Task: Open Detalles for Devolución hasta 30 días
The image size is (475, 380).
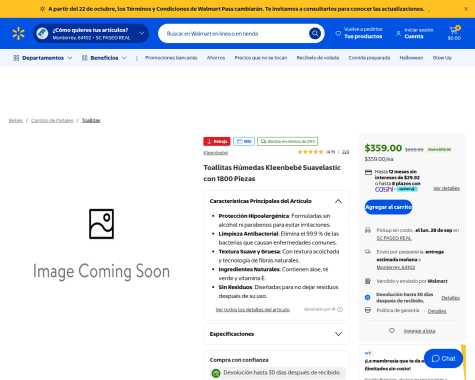Action: tap(450, 298)
